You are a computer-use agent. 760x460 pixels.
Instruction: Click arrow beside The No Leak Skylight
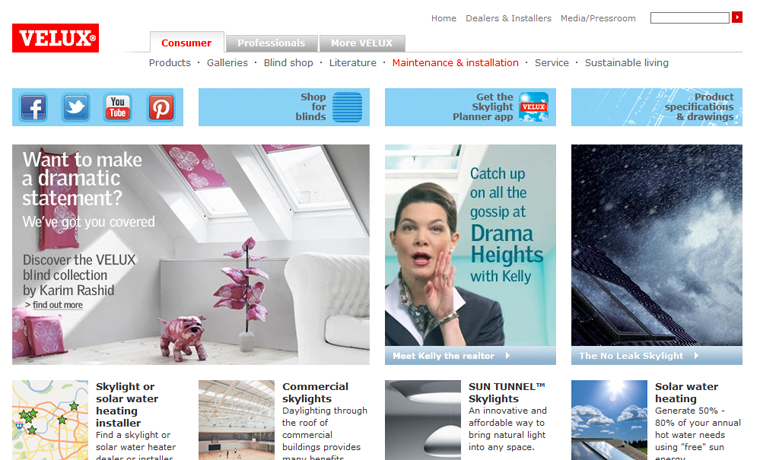click(696, 355)
